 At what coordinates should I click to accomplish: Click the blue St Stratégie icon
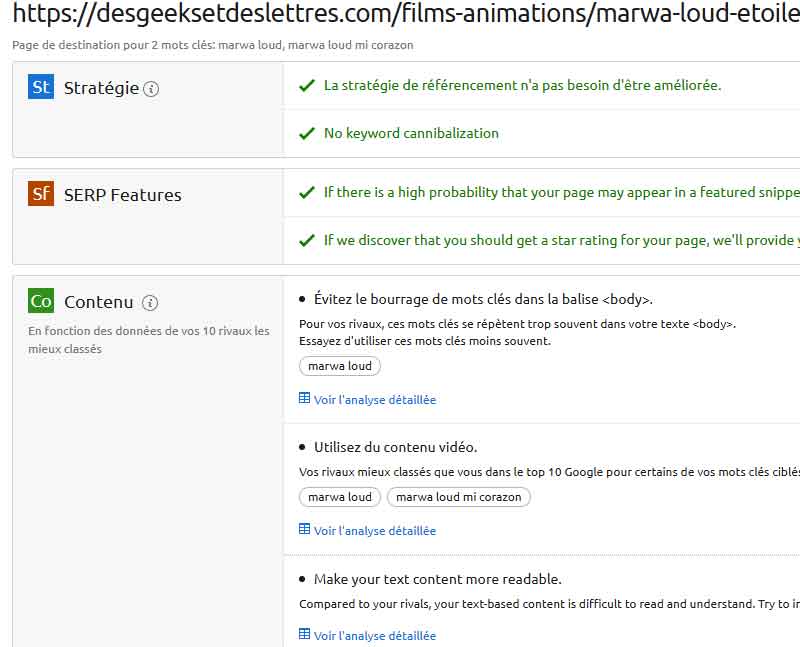pos(41,87)
